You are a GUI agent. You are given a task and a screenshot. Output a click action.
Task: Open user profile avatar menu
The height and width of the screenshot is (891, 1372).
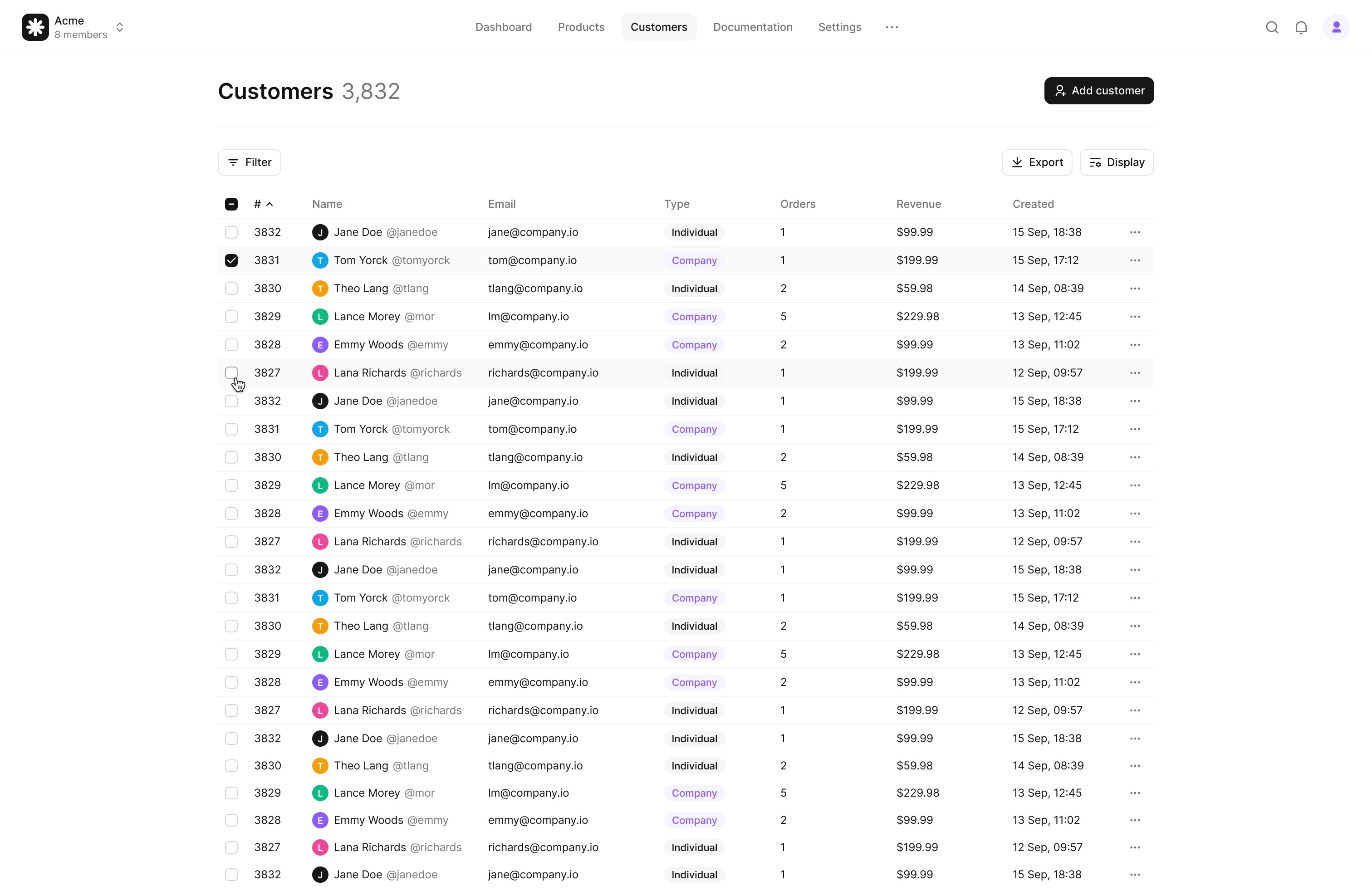pyautogui.click(x=1336, y=27)
